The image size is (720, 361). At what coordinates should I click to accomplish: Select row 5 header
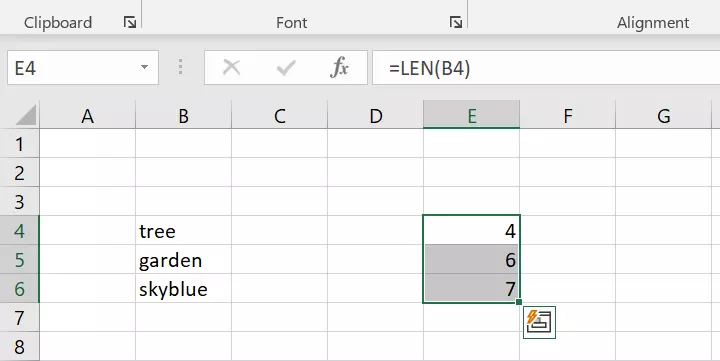pyautogui.click(x=19, y=259)
